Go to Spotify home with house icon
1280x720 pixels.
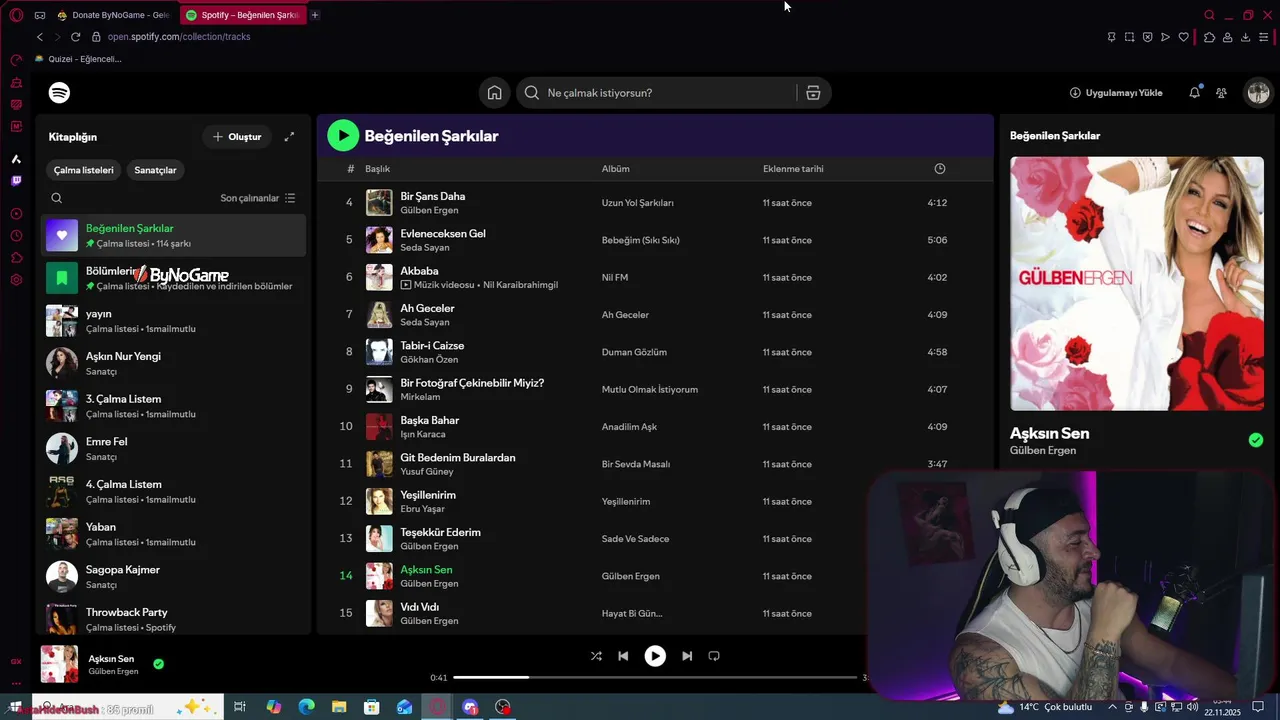(494, 93)
